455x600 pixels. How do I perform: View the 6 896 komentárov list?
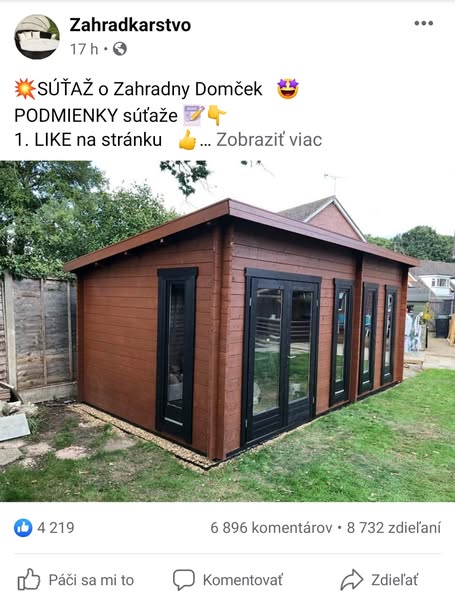coord(271,528)
